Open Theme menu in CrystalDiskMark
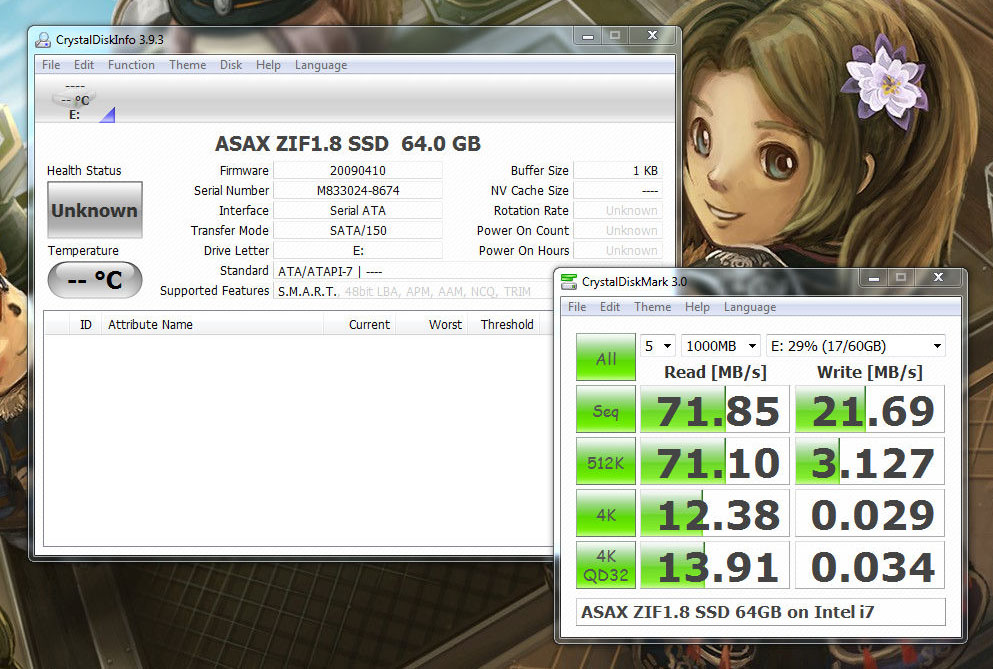 pos(652,307)
